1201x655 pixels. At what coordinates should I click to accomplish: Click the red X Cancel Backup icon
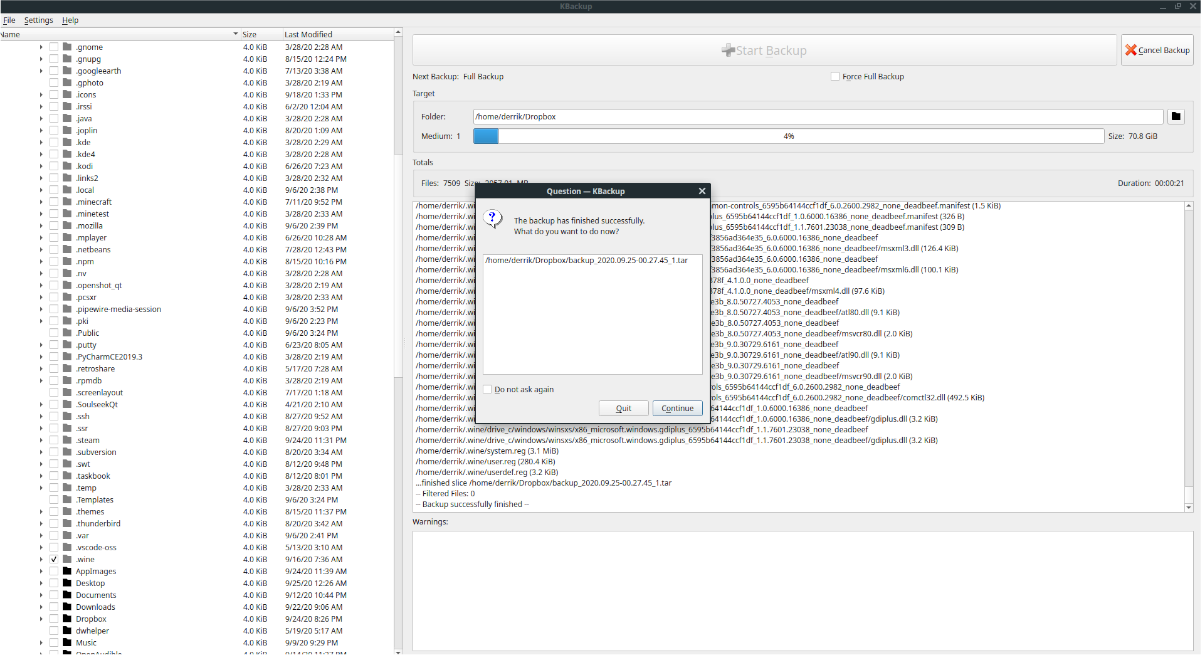[1131, 49]
